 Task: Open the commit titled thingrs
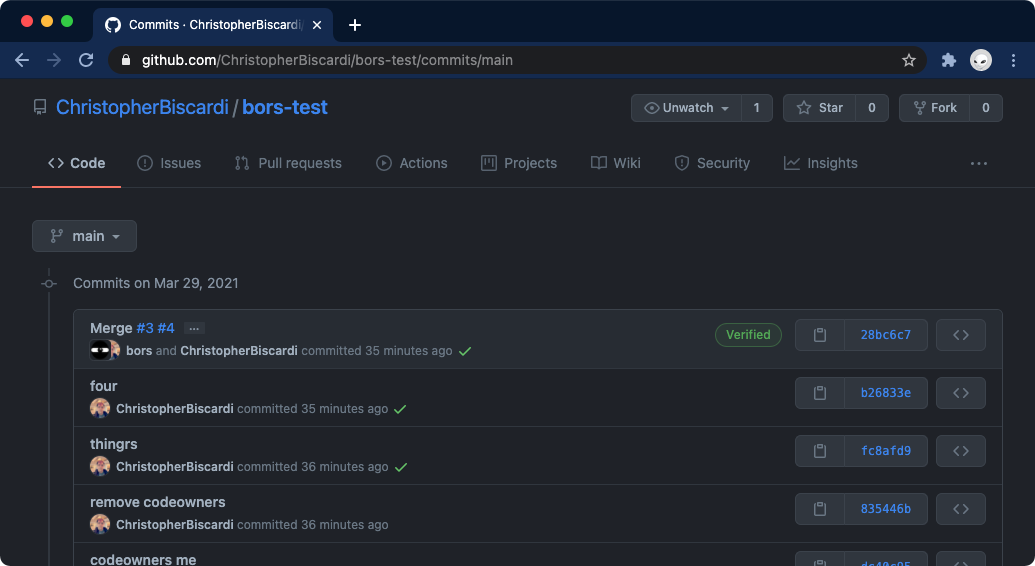(x=114, y=444)
